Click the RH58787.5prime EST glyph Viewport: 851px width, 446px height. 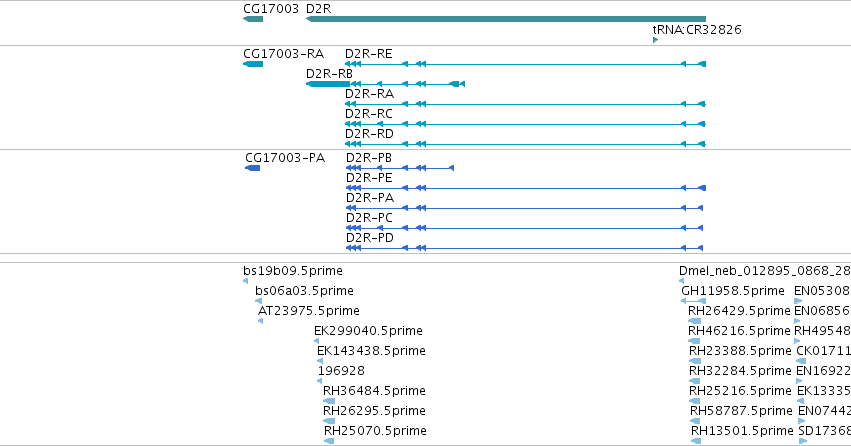click(696, 421)
